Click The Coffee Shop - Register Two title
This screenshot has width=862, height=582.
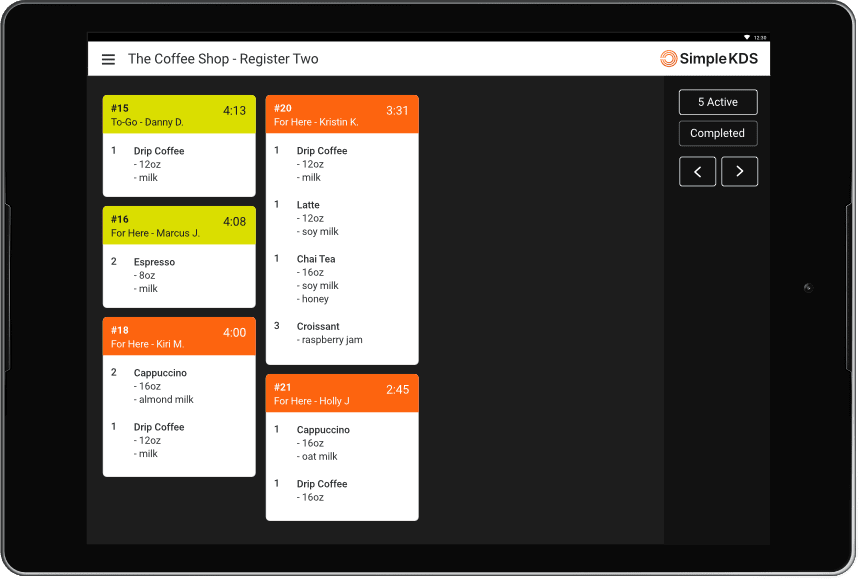pyautogui.click(x=222, y=59)
